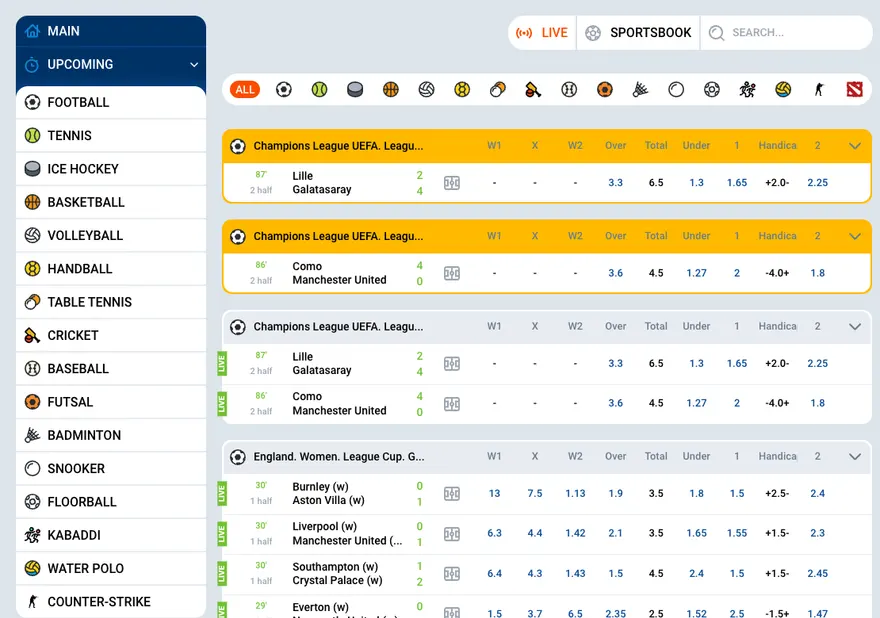This screenshot has height=618, width=880.
Task: Open VOLLEYBALL in the sidebar
Action: point(111,235)
